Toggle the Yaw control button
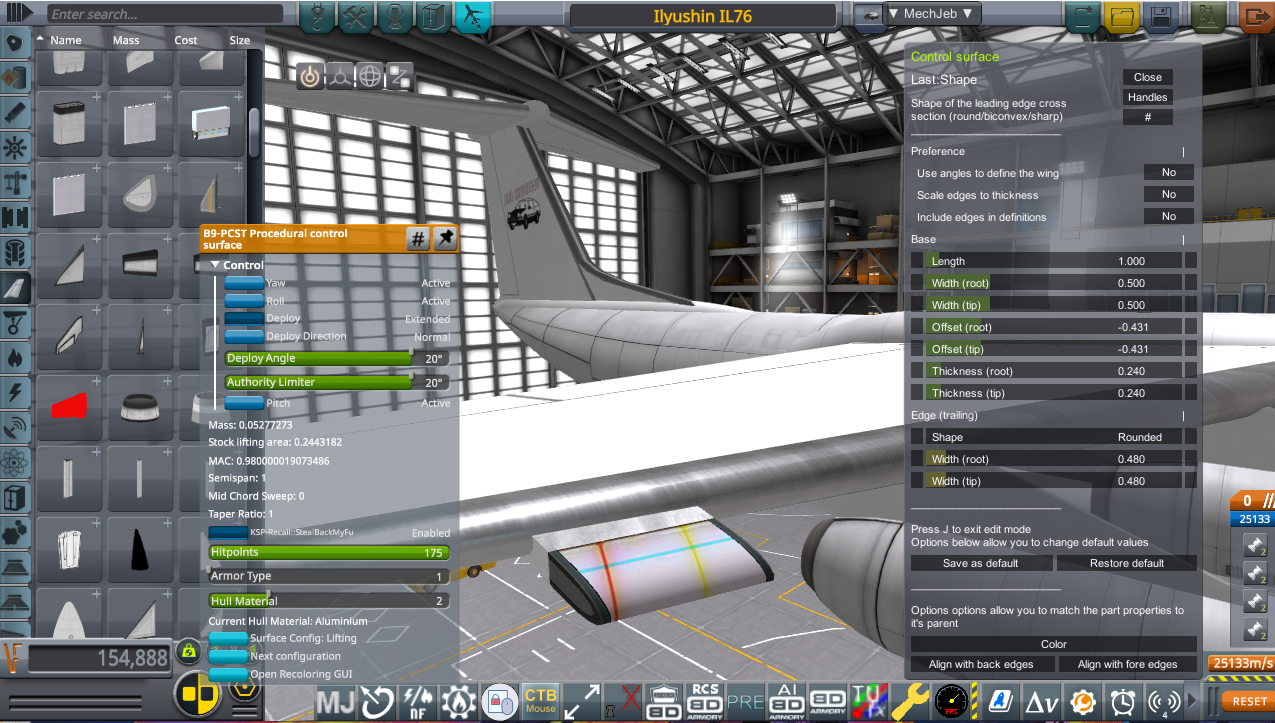 point(243,284)
